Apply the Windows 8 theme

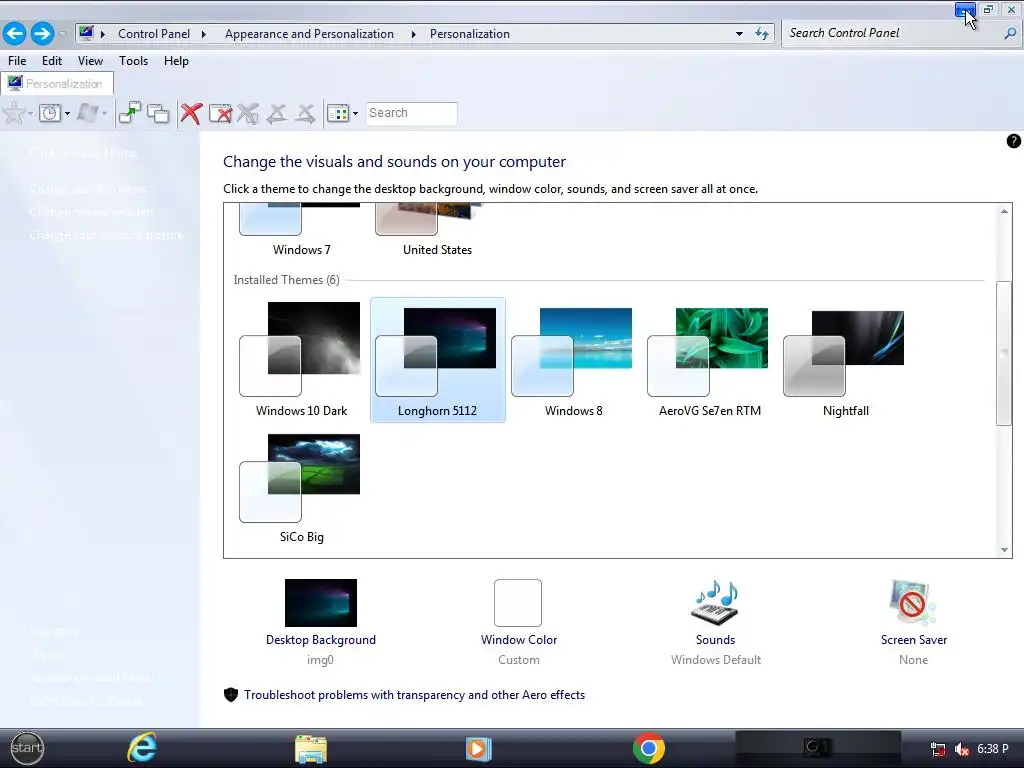pos(573,360)
